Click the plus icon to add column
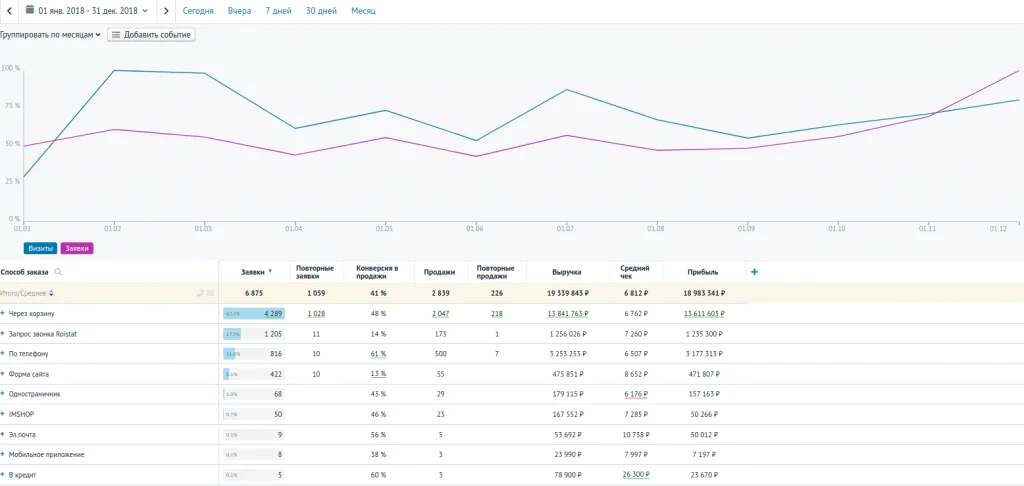This screenshot has height=486, width=1024. click(x=754, y=272)
